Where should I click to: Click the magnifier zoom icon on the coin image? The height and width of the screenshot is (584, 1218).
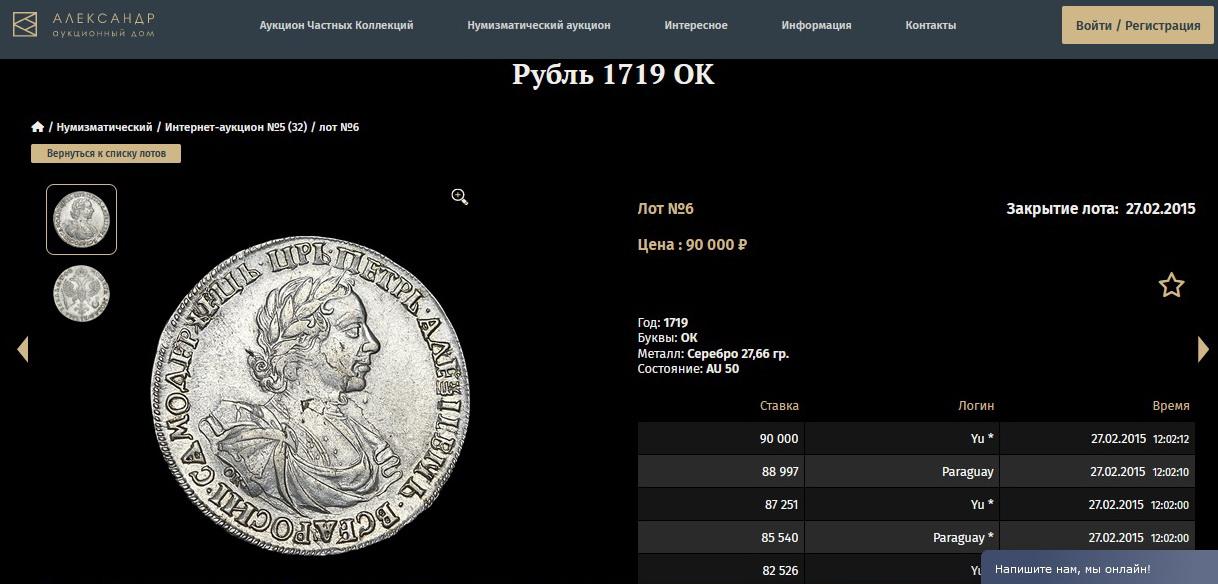(x=460, y=197)
